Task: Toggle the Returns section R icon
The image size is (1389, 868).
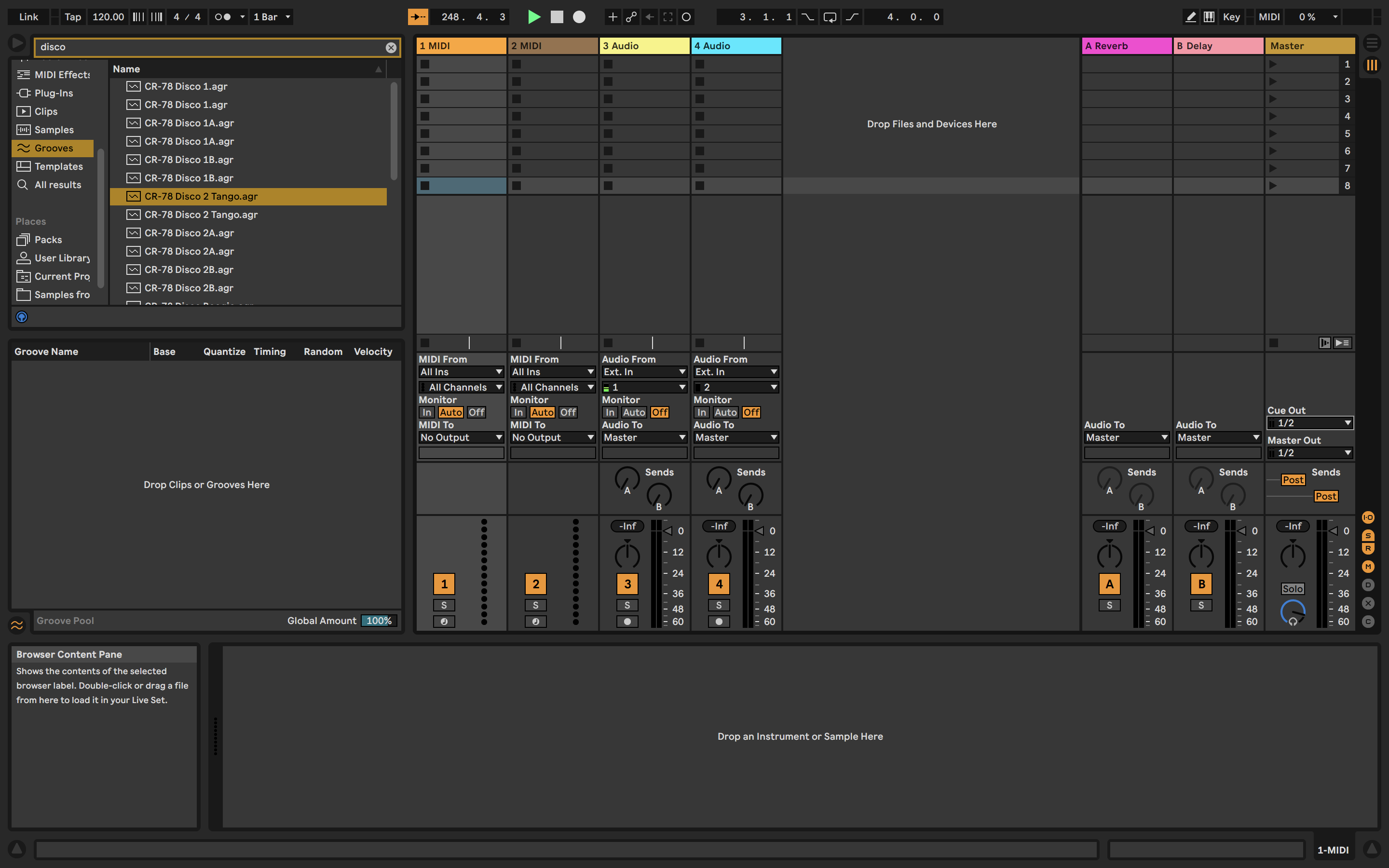Action: (x=1368, y=549)
